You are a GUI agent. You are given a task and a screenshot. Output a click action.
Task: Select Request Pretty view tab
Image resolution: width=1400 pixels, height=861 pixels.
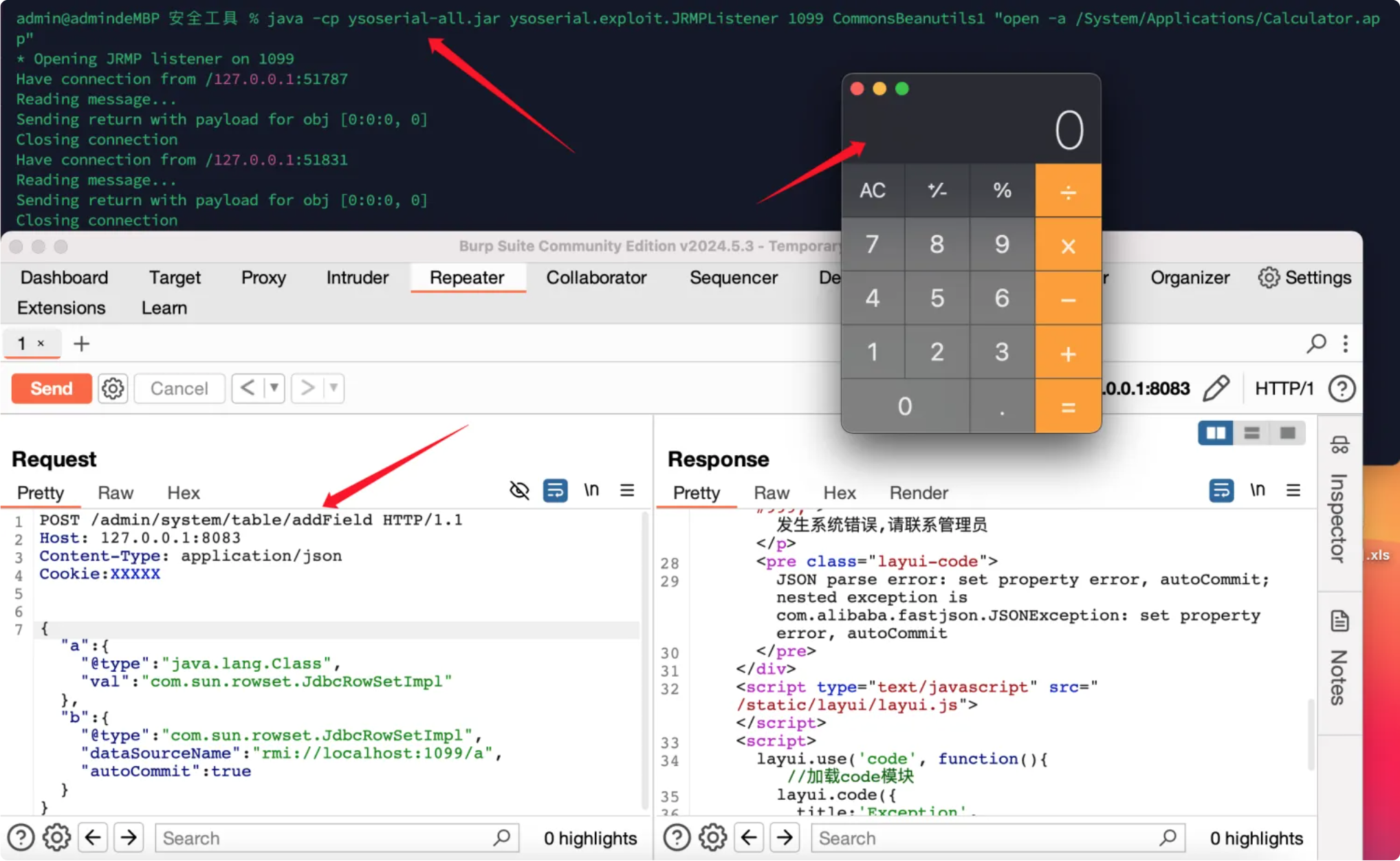41,492
